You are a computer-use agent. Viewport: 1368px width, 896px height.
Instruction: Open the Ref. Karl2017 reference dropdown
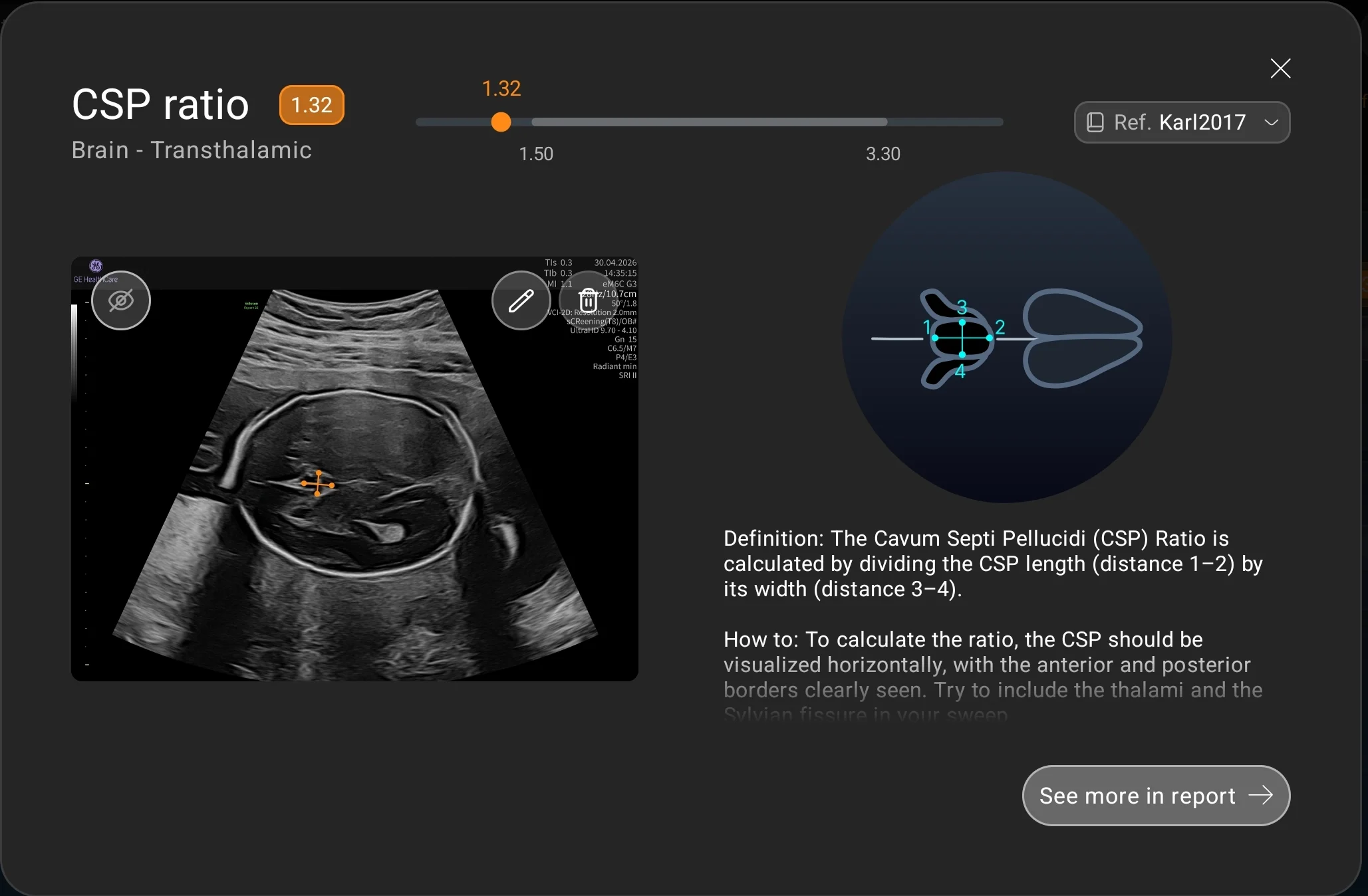(x=1182, y=122)
